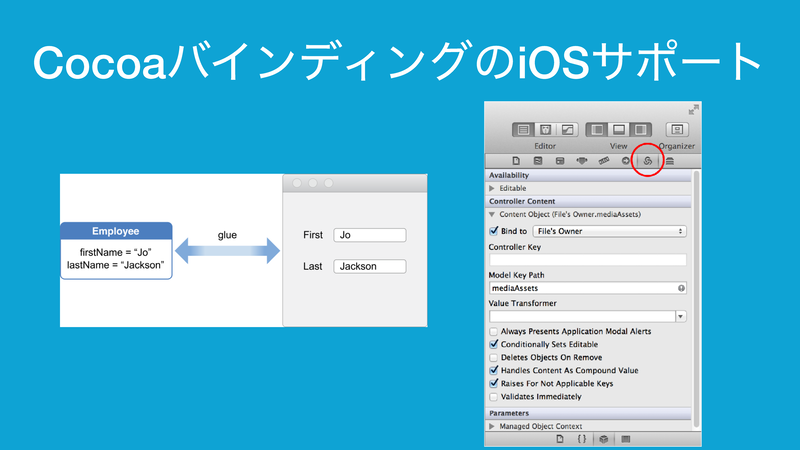
Task: Click the Model Key Path field
Action: click(587, 288)
